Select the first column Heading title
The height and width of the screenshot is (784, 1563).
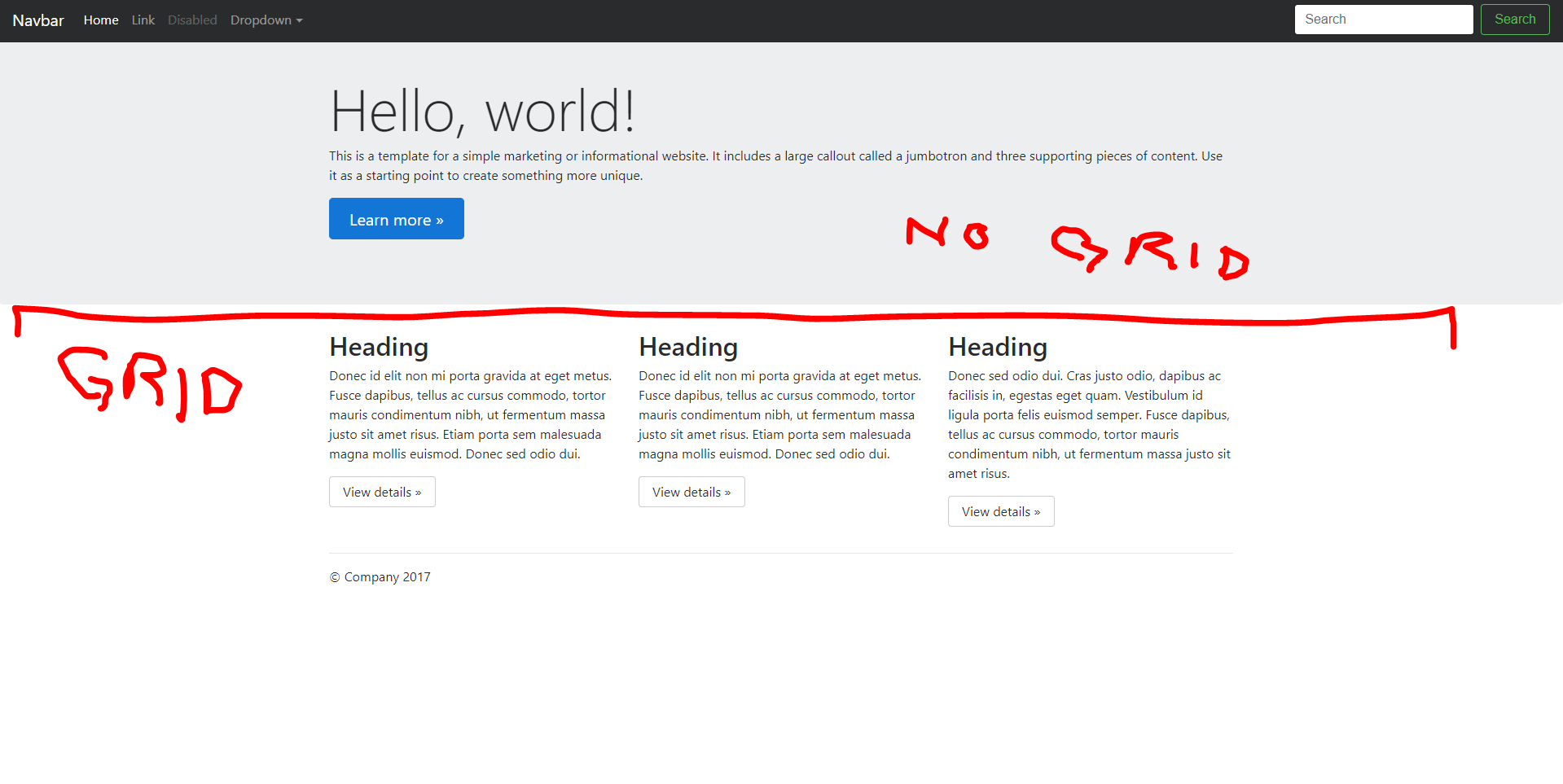(379, 347)
